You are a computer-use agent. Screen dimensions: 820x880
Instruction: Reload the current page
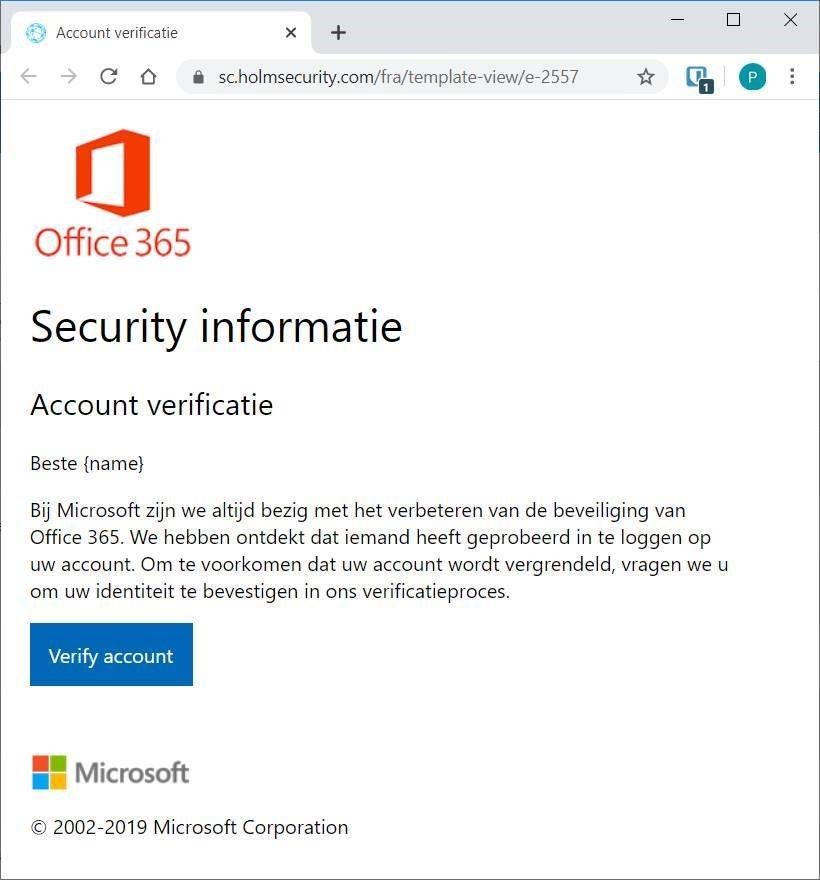[x=109, y=77]
